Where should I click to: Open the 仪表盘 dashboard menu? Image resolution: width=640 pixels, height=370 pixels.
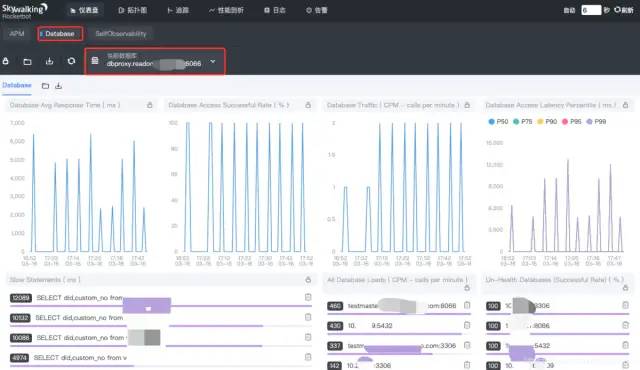point(84,10)
